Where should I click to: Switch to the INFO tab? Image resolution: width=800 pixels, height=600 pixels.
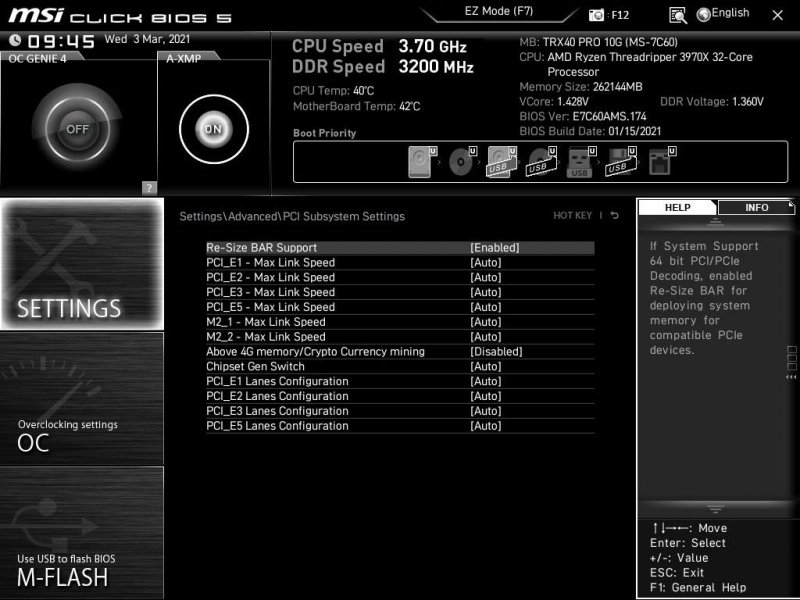pos(758,208)
